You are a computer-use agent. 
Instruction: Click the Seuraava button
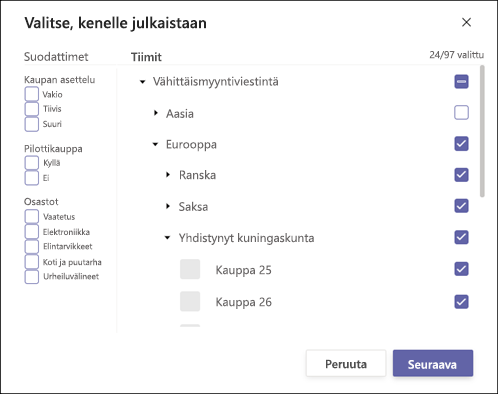click(x=433, y=364)
